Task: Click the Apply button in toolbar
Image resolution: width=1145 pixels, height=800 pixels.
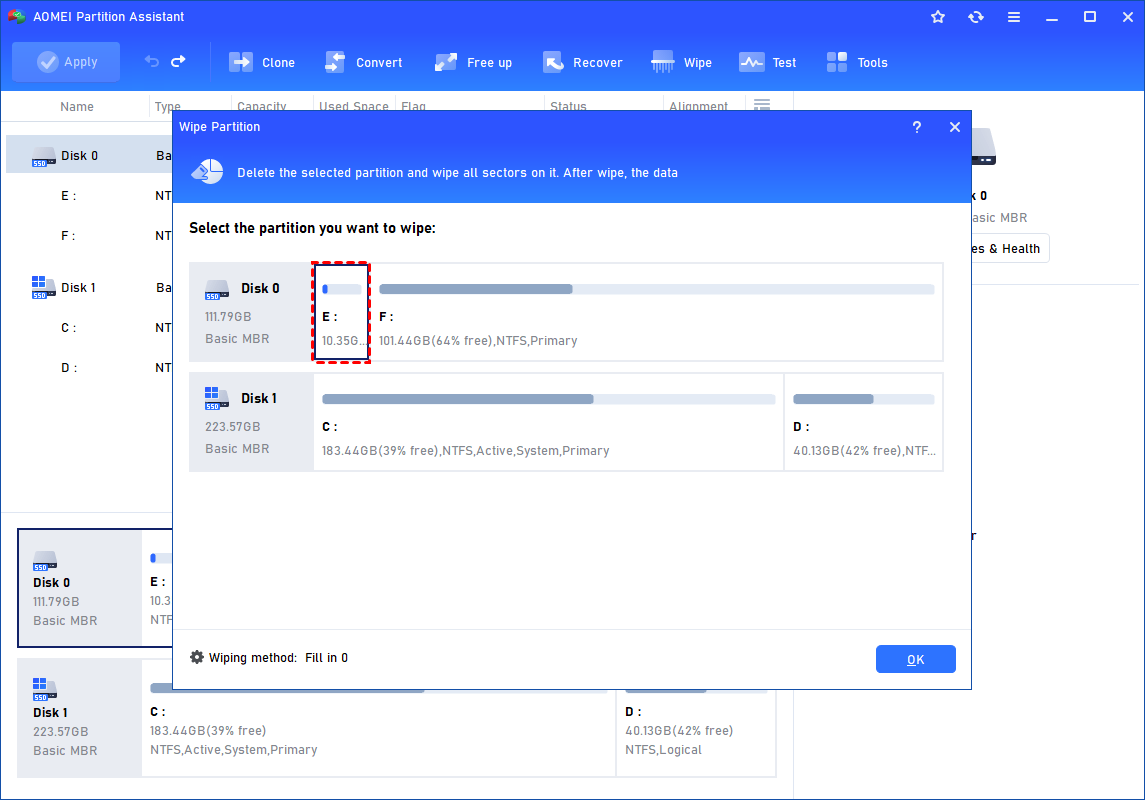Action: coord(66,62)
